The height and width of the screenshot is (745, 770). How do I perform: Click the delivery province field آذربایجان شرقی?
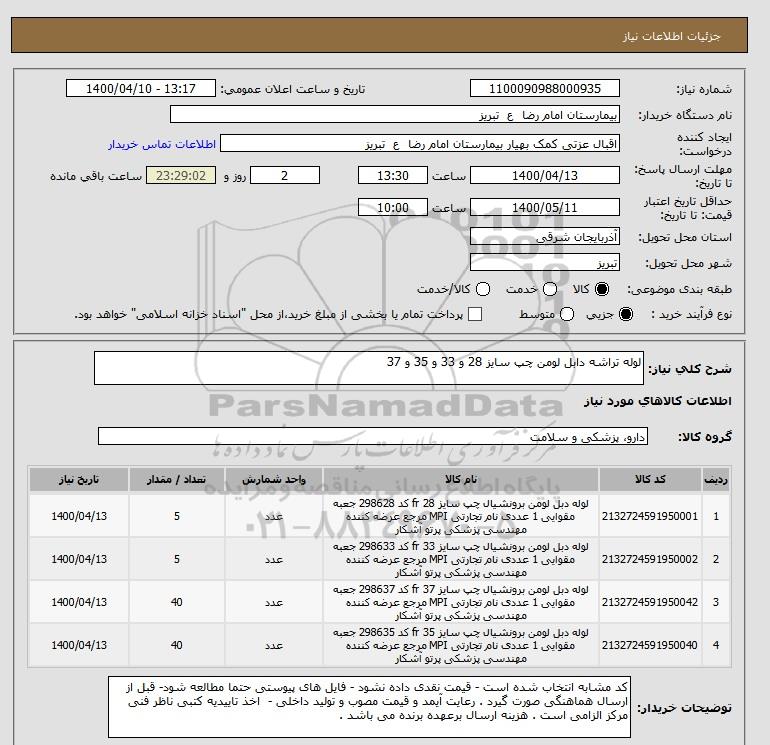pos(545,237)
